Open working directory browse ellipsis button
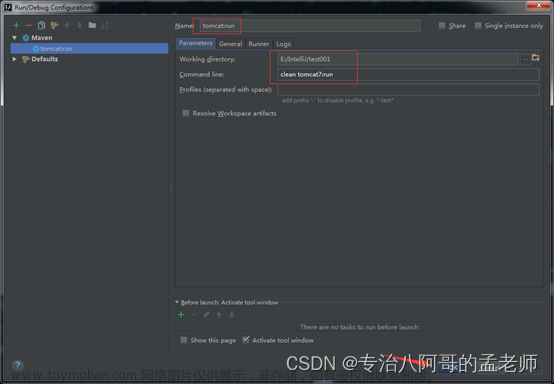This screenshot has width=554, height=384. 526,59
